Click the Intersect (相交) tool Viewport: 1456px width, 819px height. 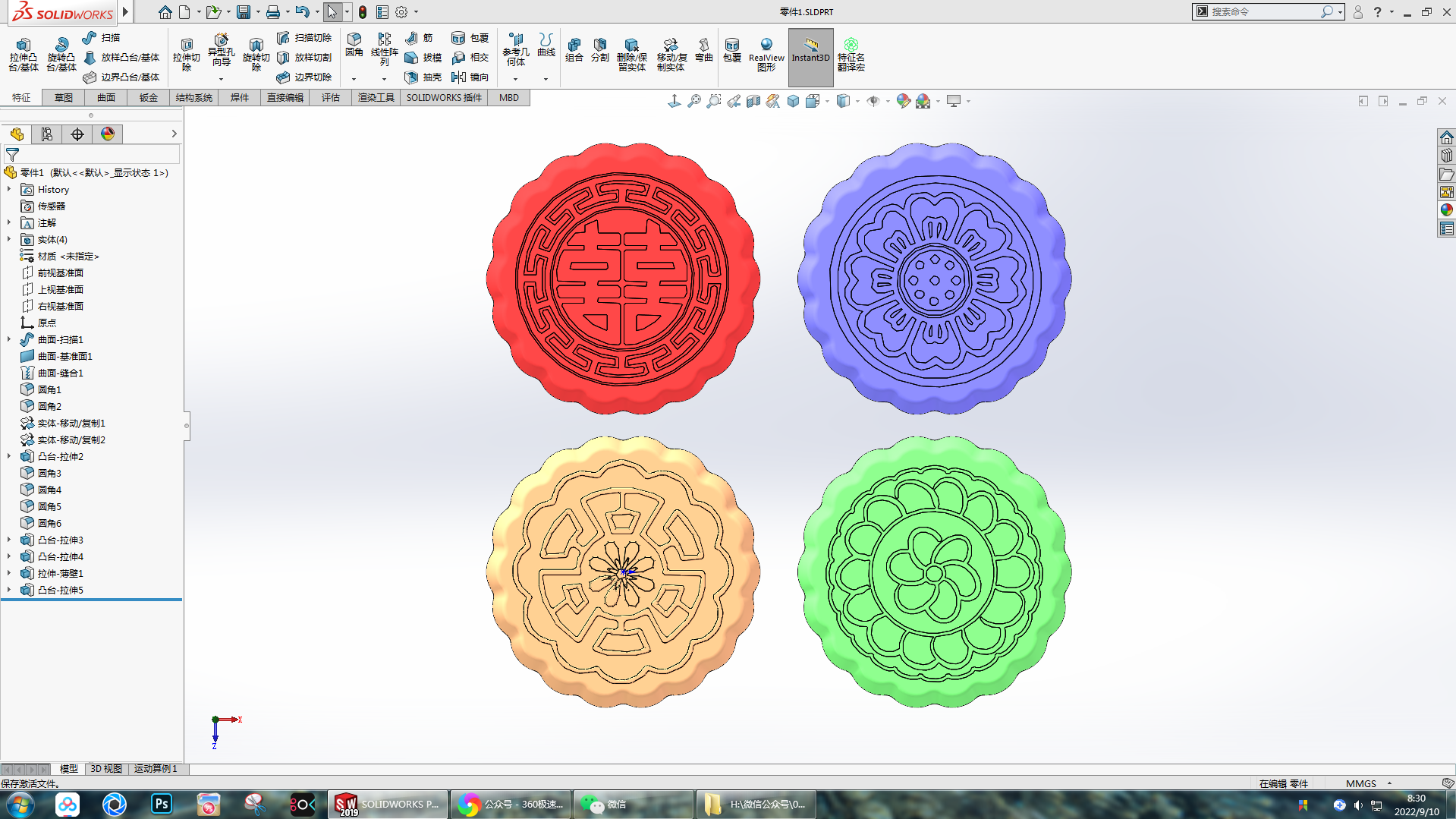pyautogui.click(x=470, y=57)
